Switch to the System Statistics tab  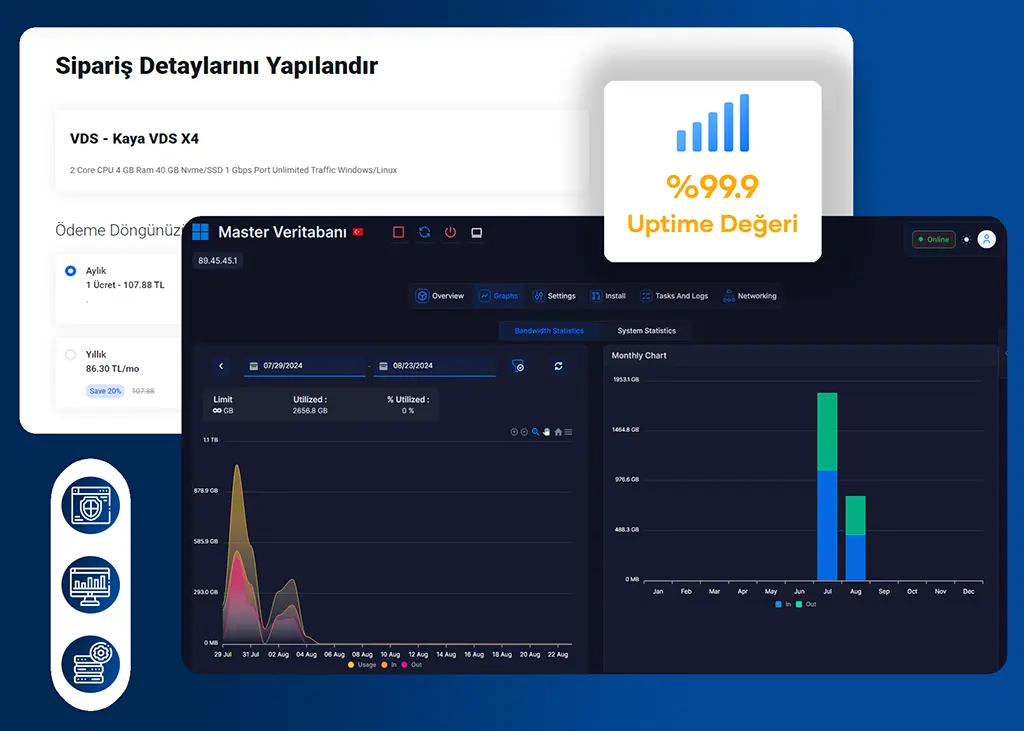click(x=646, y=331)
